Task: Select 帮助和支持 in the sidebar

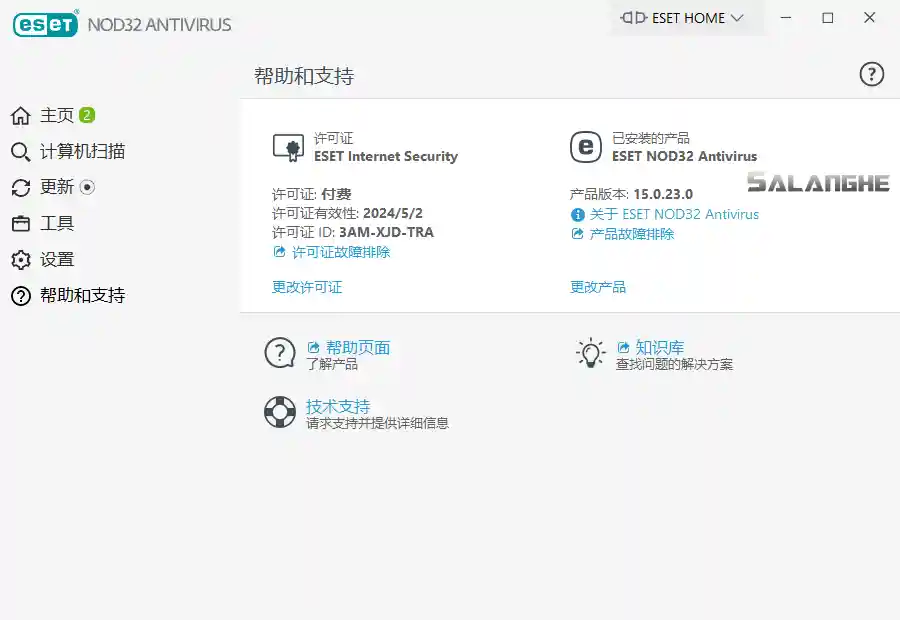Action: (19, 295)
